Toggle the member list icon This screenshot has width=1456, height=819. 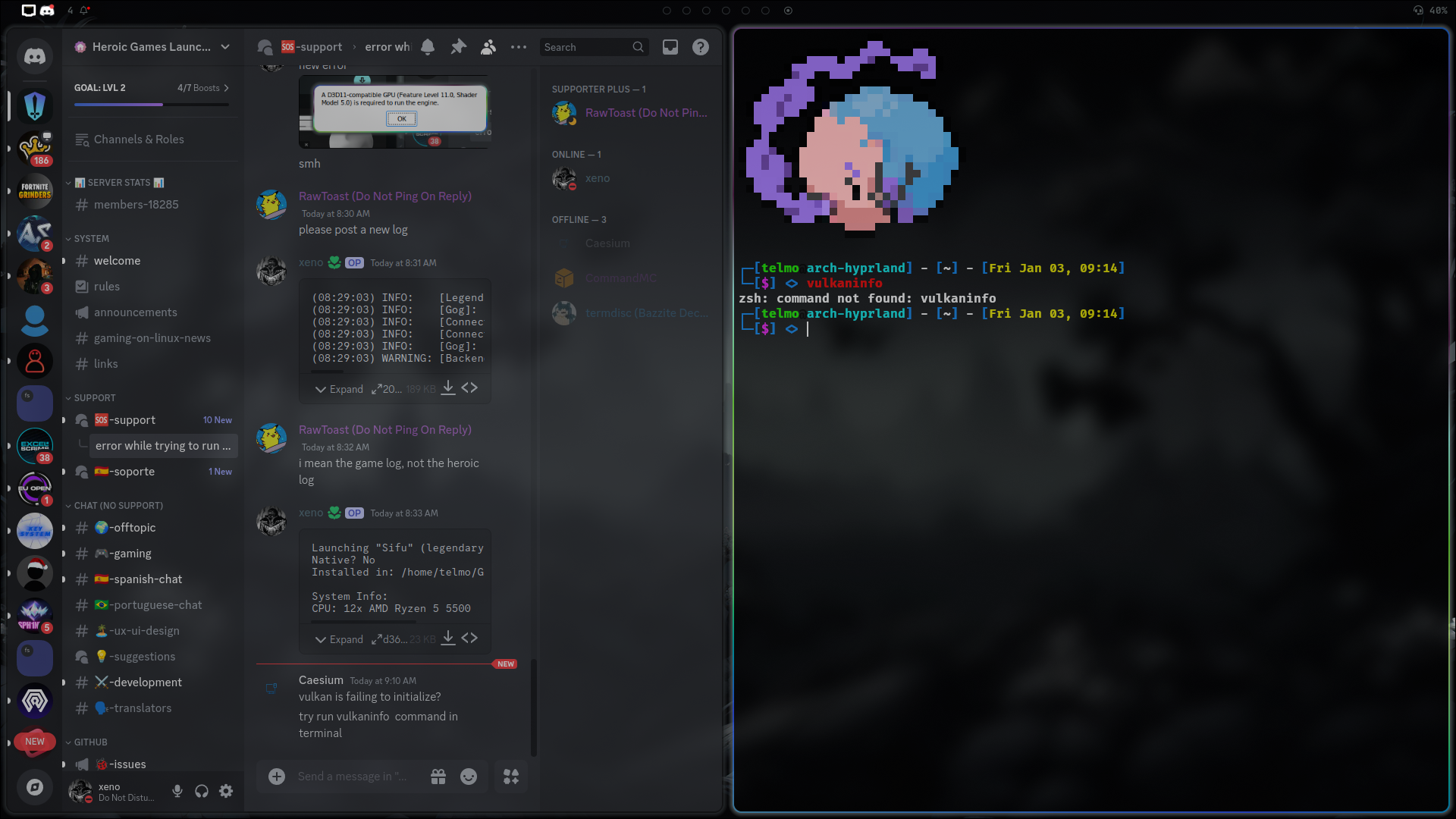488,47
